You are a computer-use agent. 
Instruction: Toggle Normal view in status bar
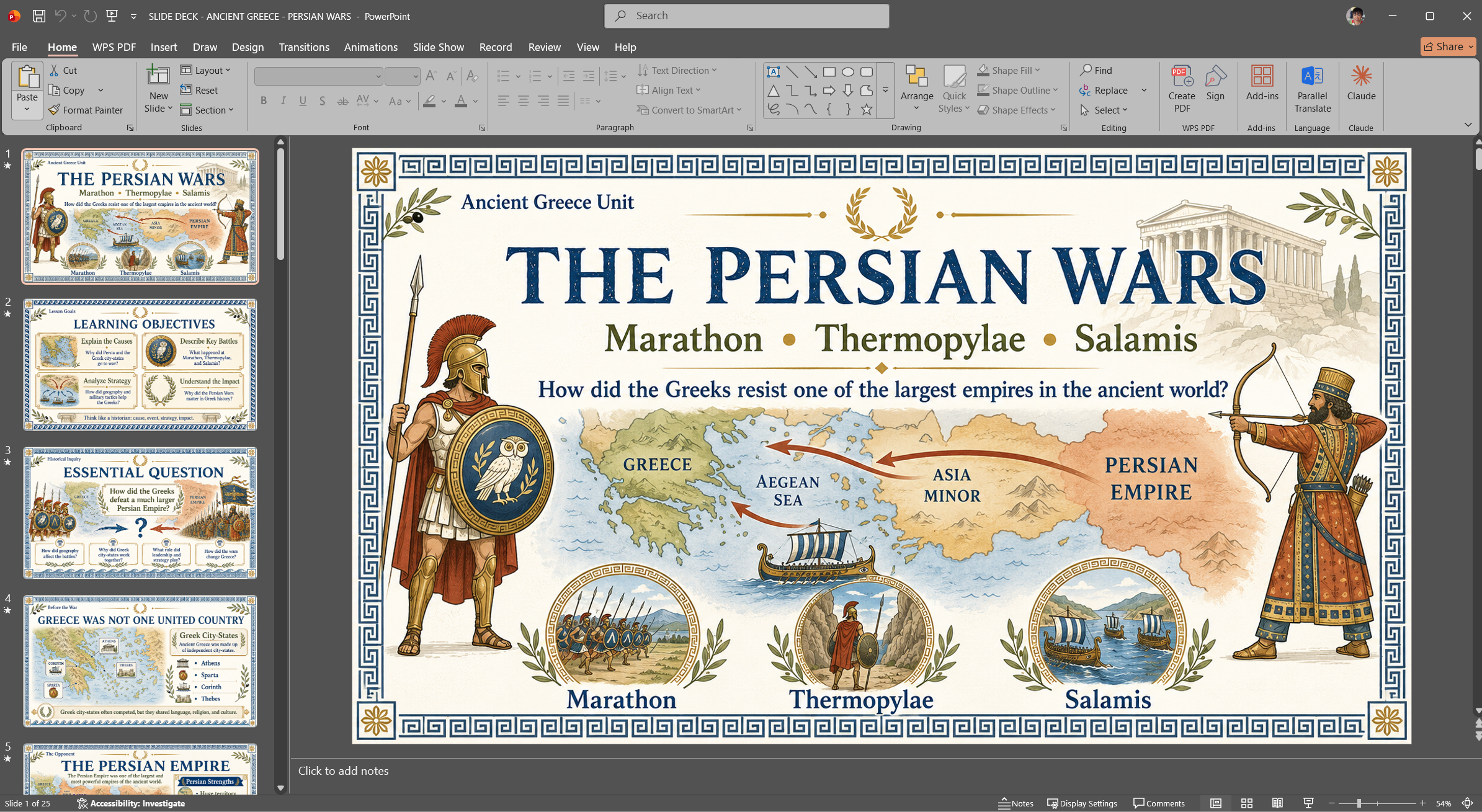click(1216, 803)
